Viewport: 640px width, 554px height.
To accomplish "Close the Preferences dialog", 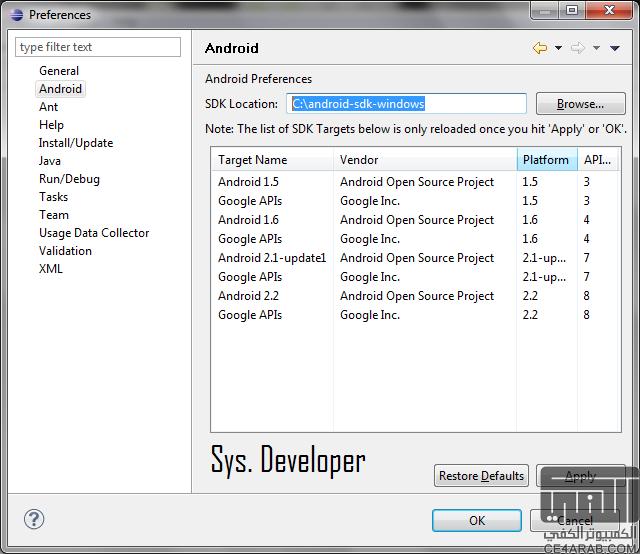I will [609, 10].
